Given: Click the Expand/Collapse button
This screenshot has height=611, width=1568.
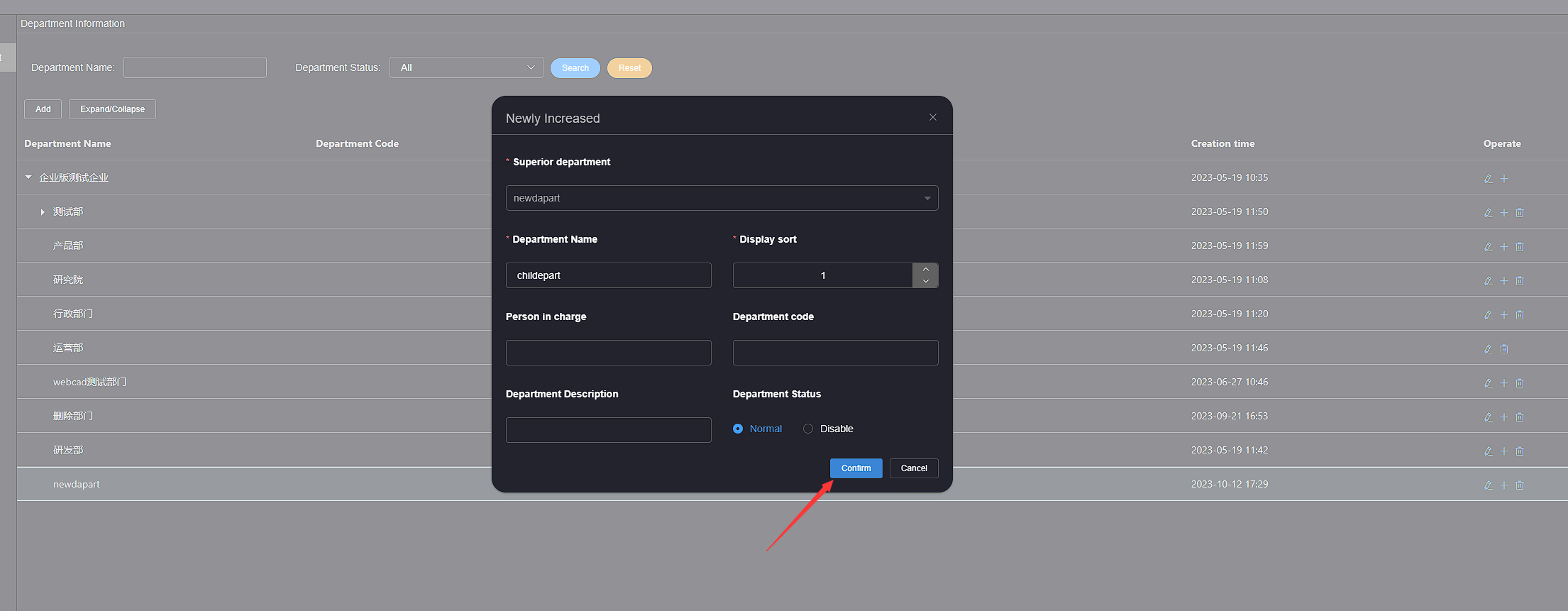Looking at the screenshot, I should (x=112, y=109).
